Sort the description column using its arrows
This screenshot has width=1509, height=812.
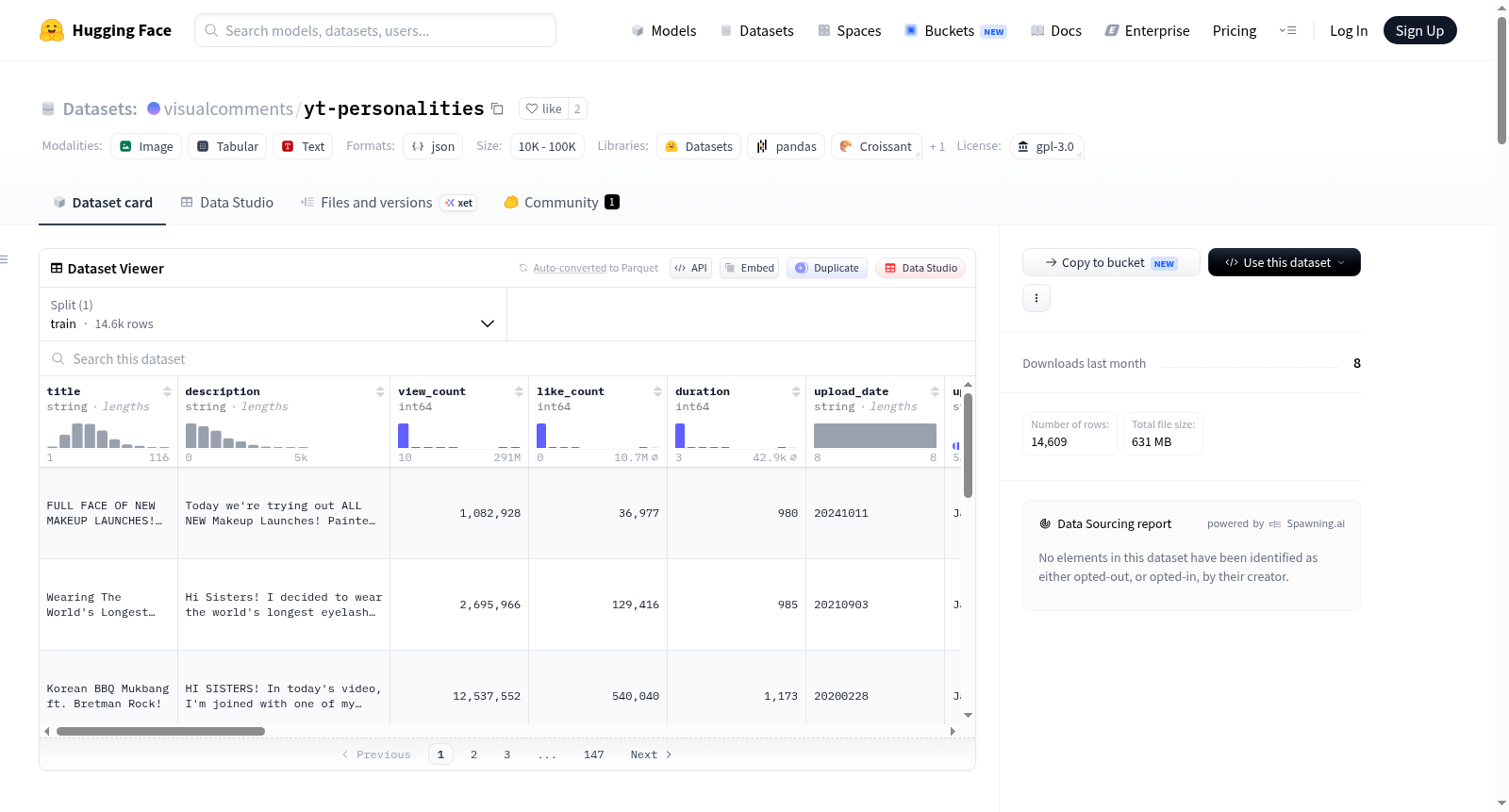tap(380, 391)
